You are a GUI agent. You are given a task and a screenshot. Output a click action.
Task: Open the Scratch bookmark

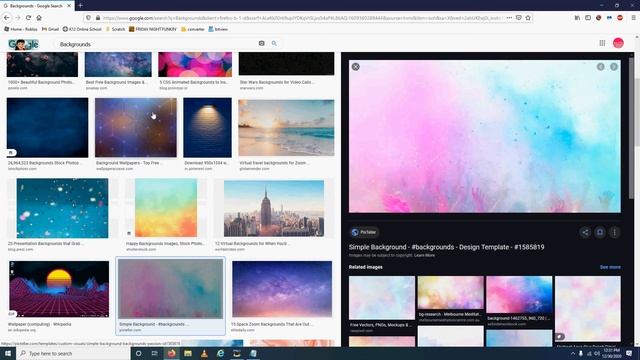116,29
